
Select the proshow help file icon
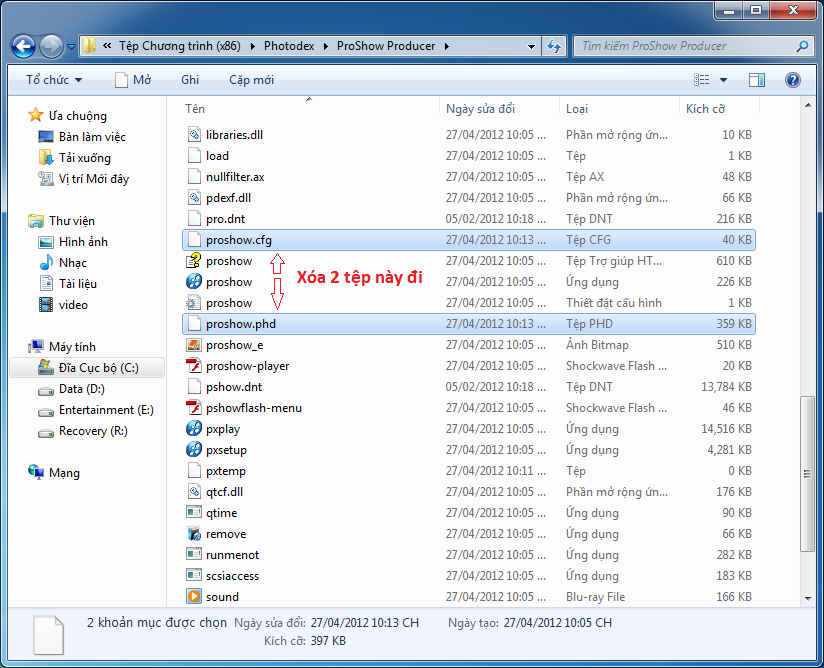[194, 261]
